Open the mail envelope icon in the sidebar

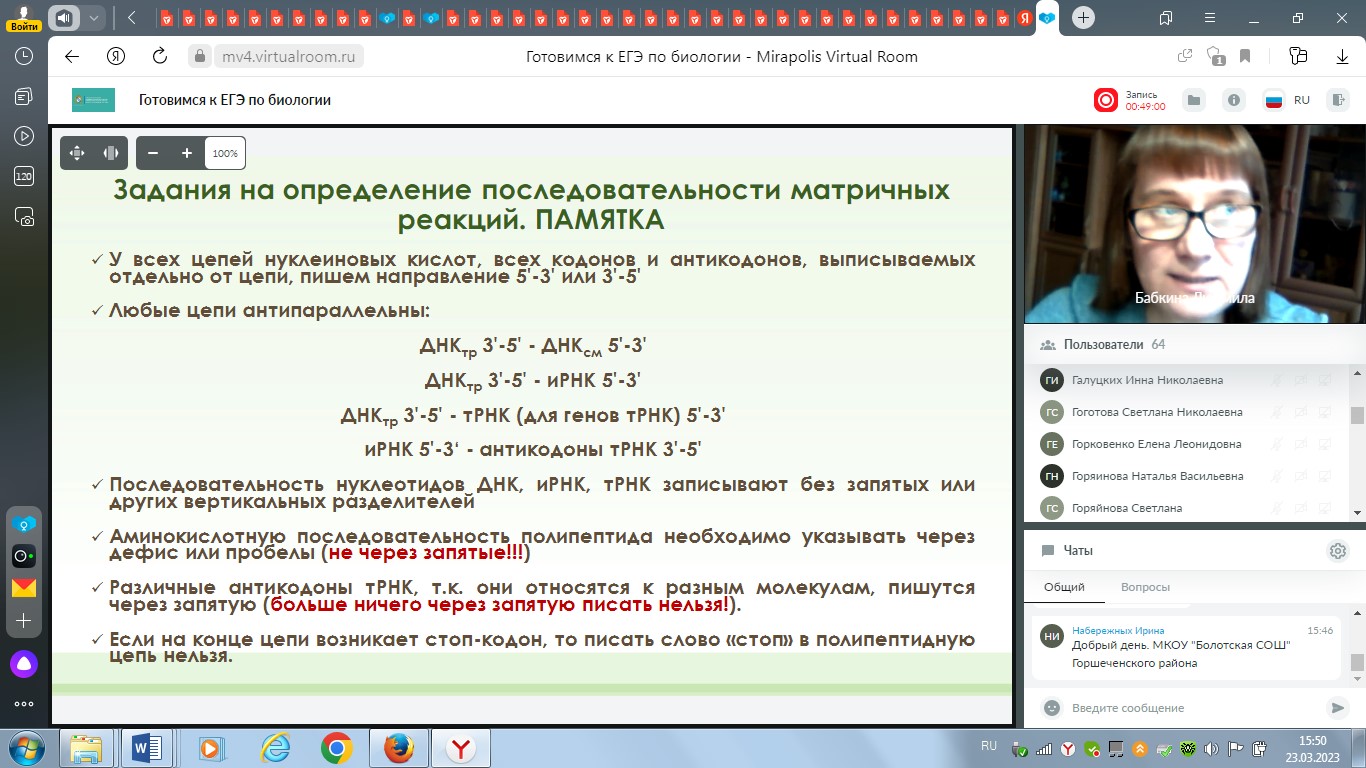coord(24,588)
